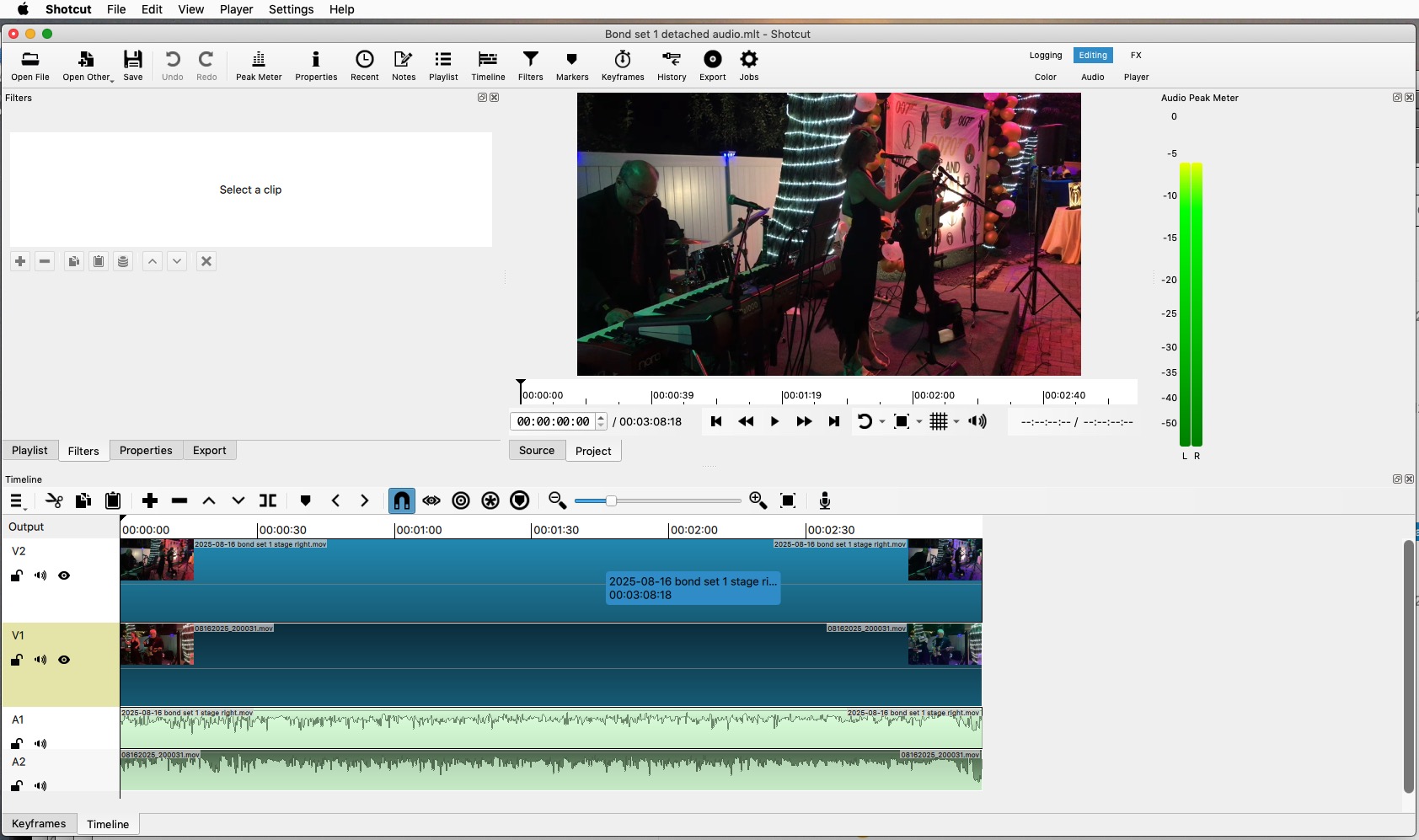1419x840 pixels.
Task: Lock the V1 track
Action: click(x=16, y=660)
